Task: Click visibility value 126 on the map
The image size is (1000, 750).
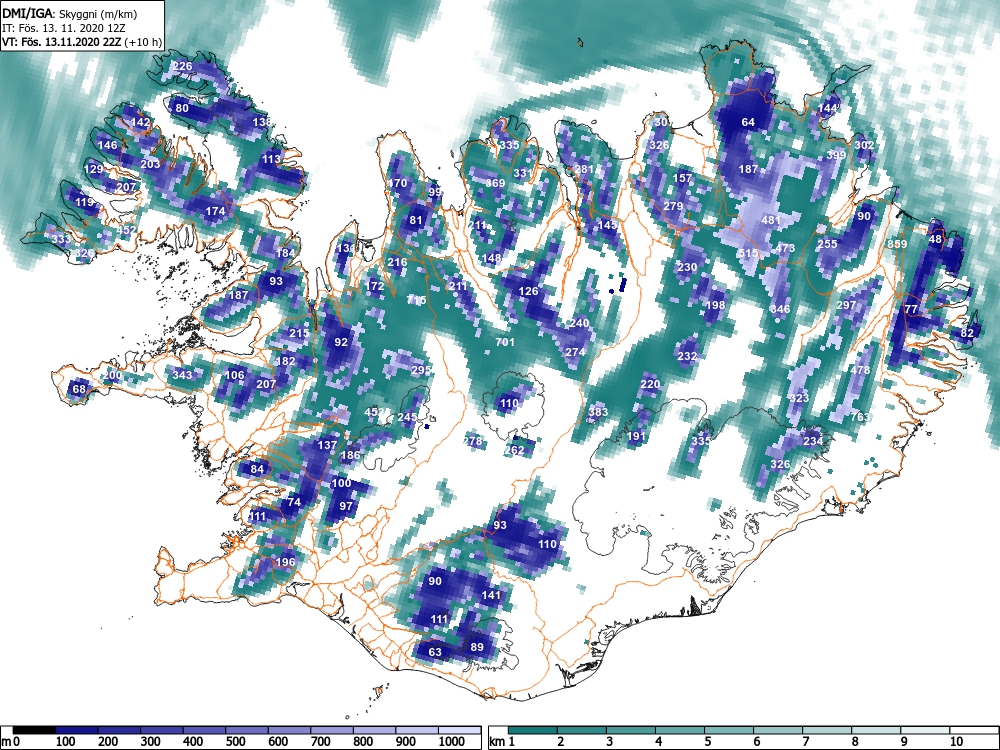Action: [529, 291]
